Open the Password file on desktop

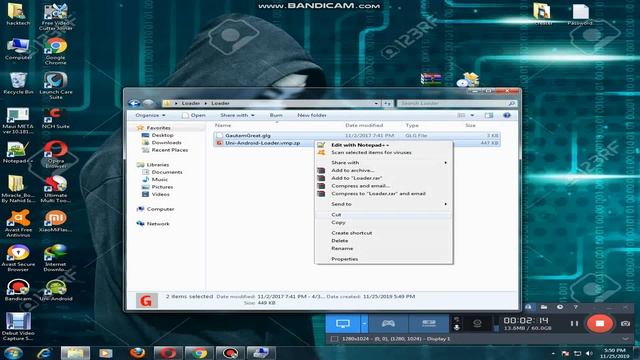coord(580,14)
